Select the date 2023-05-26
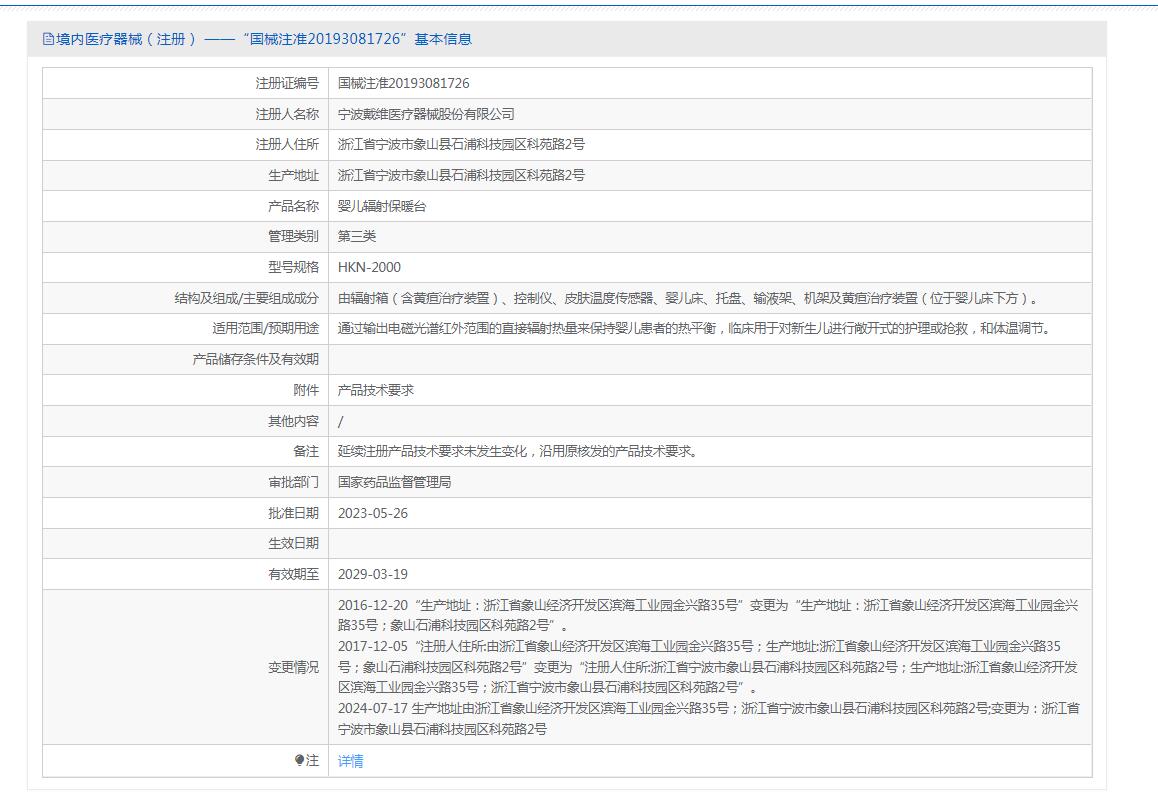 click(373, 513)
